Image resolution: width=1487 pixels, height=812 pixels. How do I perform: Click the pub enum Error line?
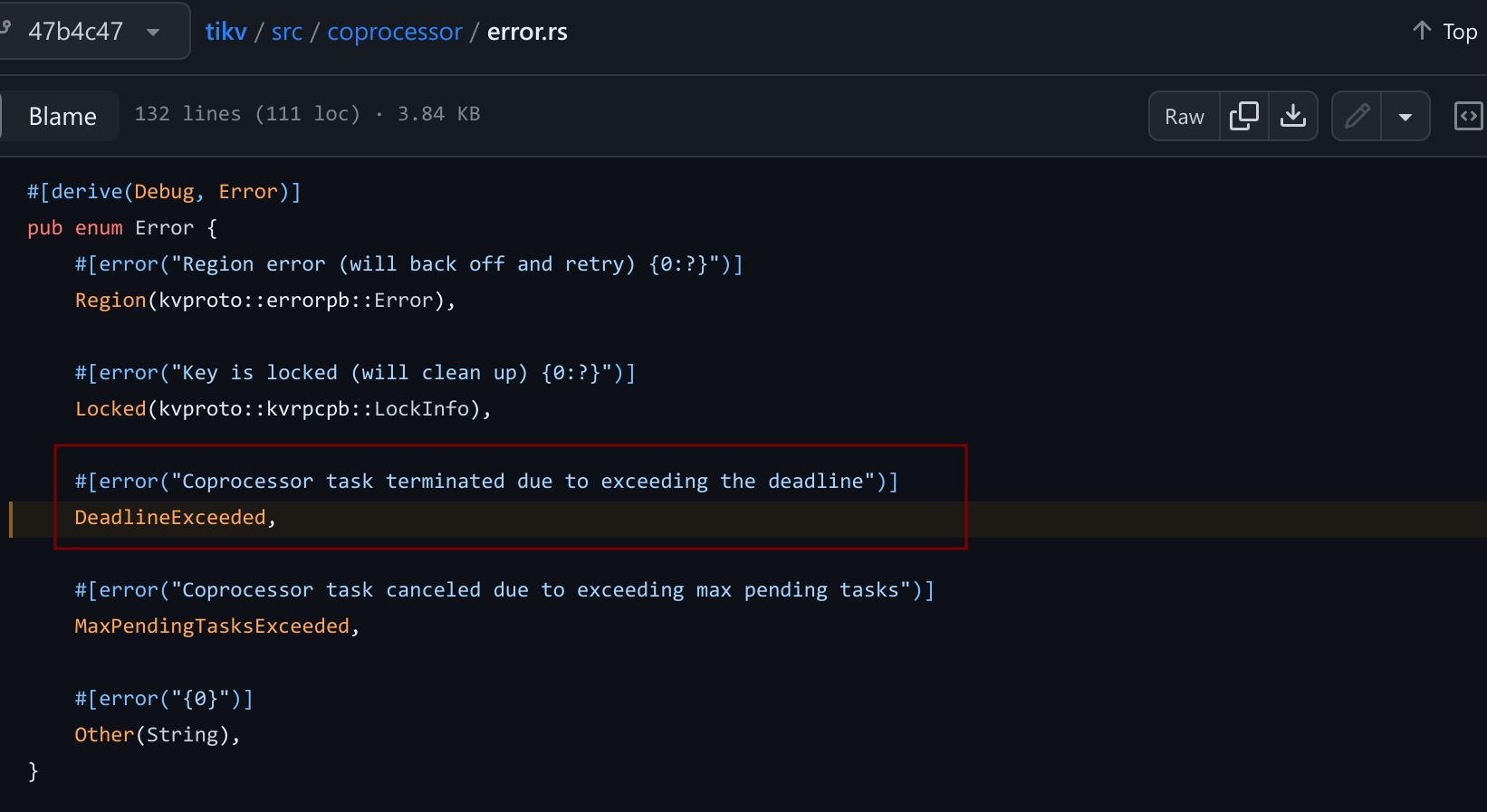tap(122, 228)
